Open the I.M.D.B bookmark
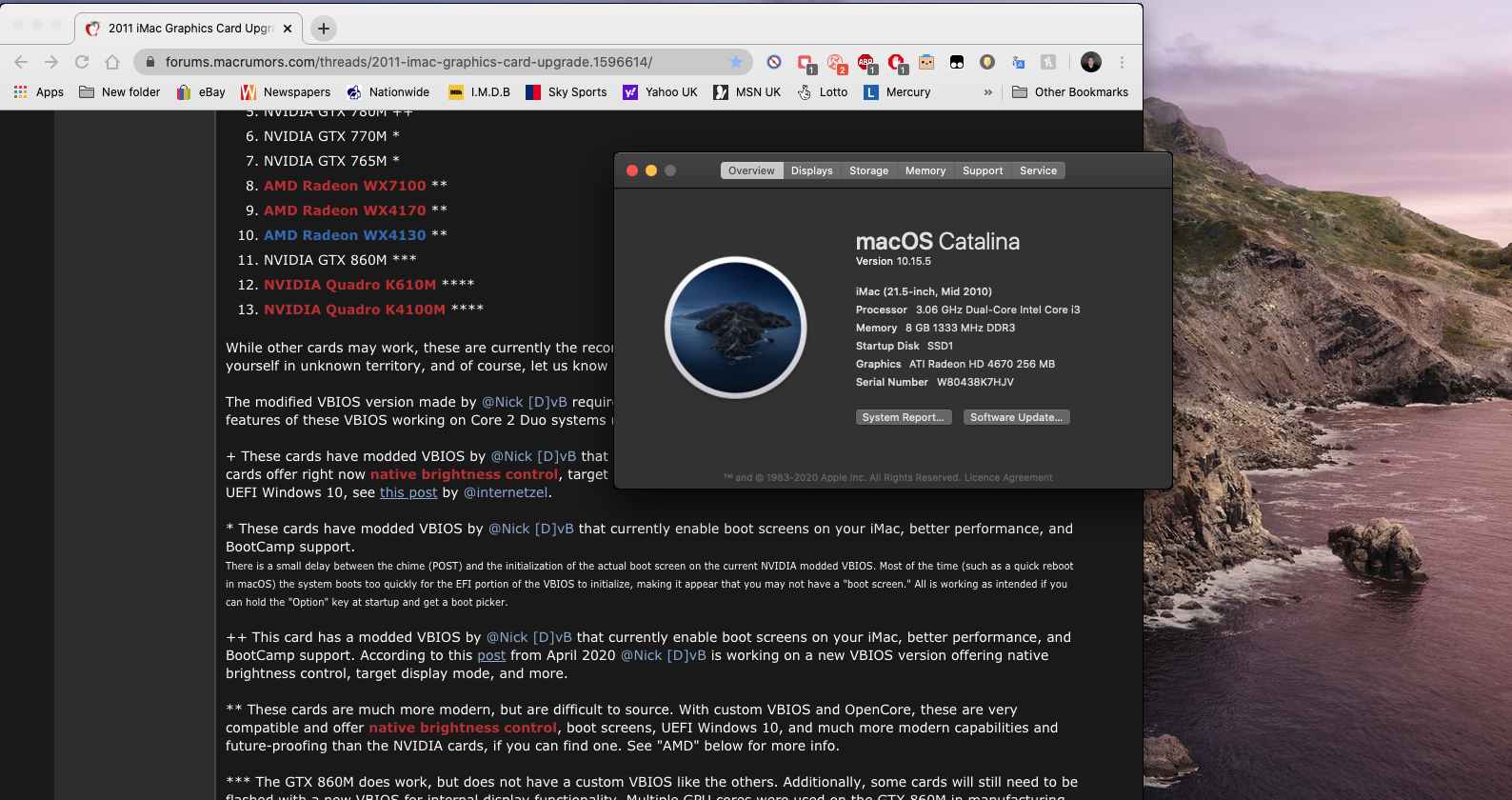The width and height of the screenshot is (1512, 800). (480, 92)
